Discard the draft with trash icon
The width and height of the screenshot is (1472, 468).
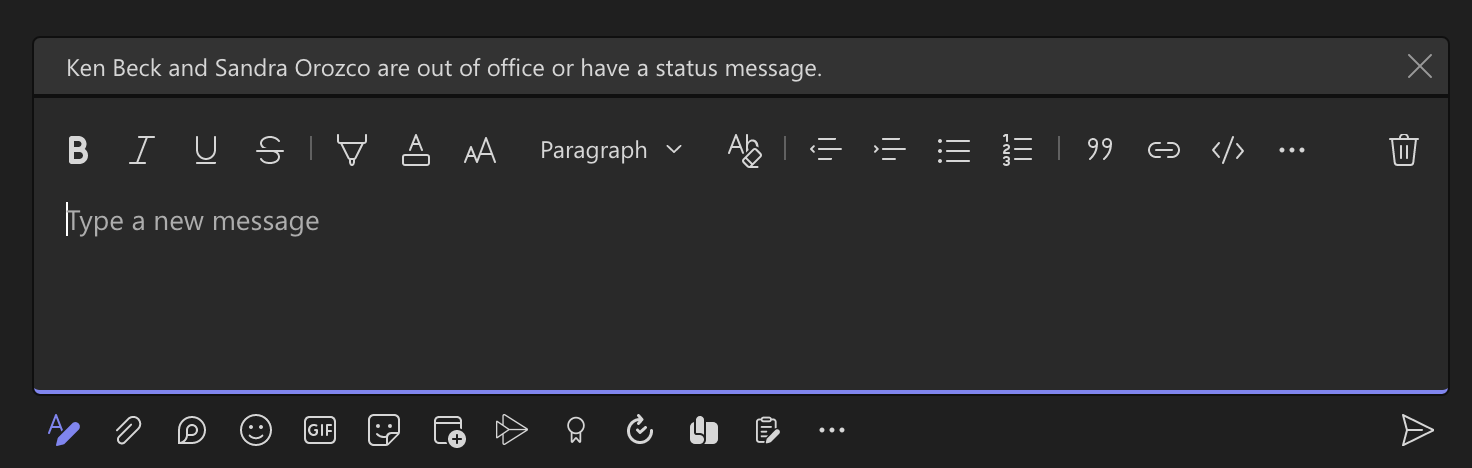1404,150
